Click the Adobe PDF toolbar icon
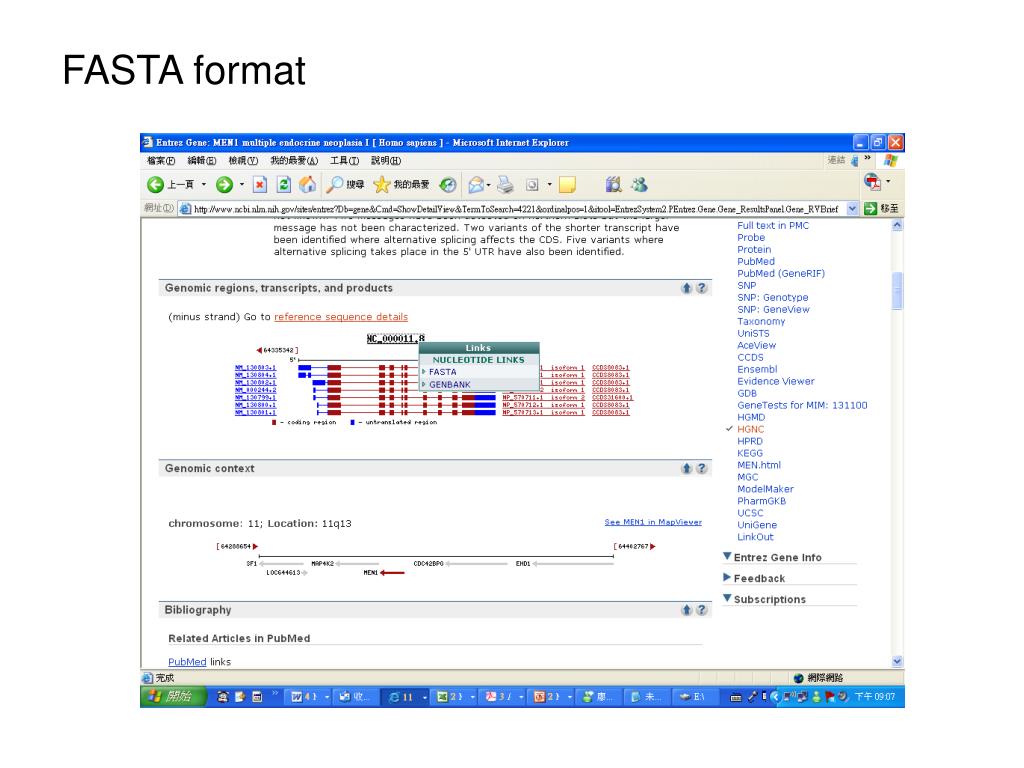This screenshot has width=1024, height=768. (x=872, y=182)
